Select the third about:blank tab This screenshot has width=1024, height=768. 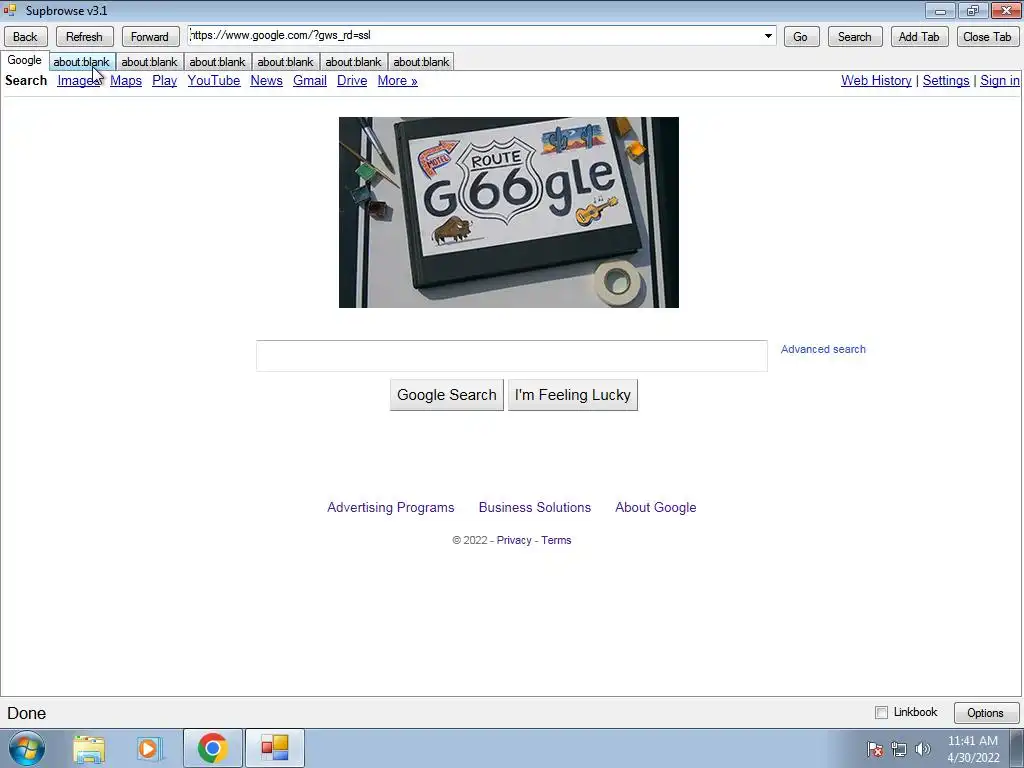pyautogui.click(x=217, y=62)
